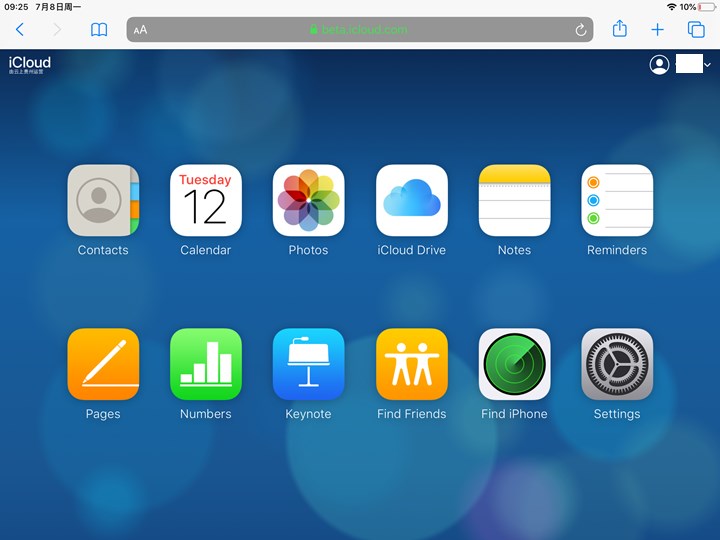Tap the Wi-Fi status icon
This screenshot has width=720, height=540.
tap(672, 7)
